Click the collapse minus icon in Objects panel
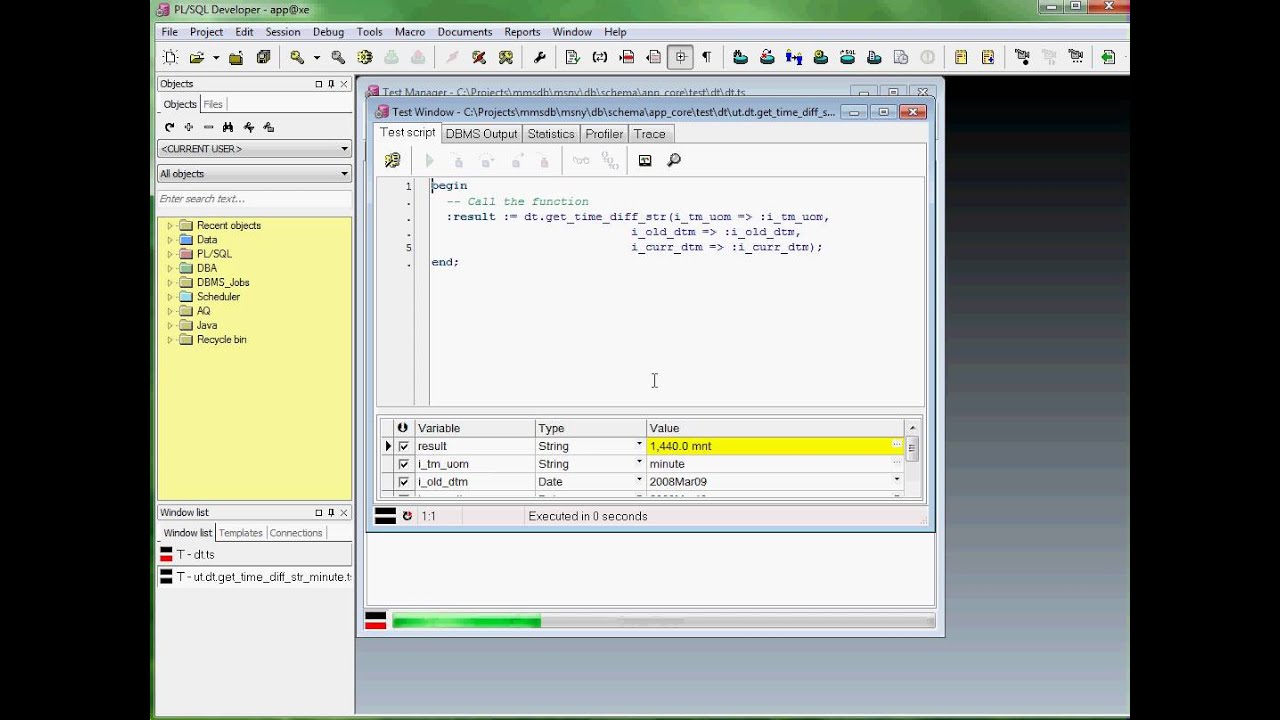Viewport: 1280px width, 720px height. tap(208, 127)
